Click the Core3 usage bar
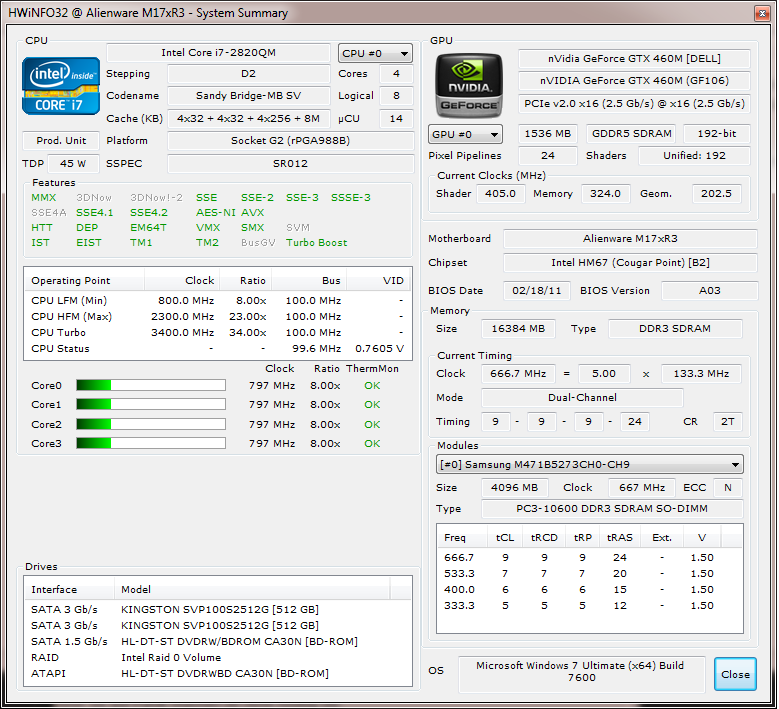Screen dimensions: 779x709 [x=151, y=443]
